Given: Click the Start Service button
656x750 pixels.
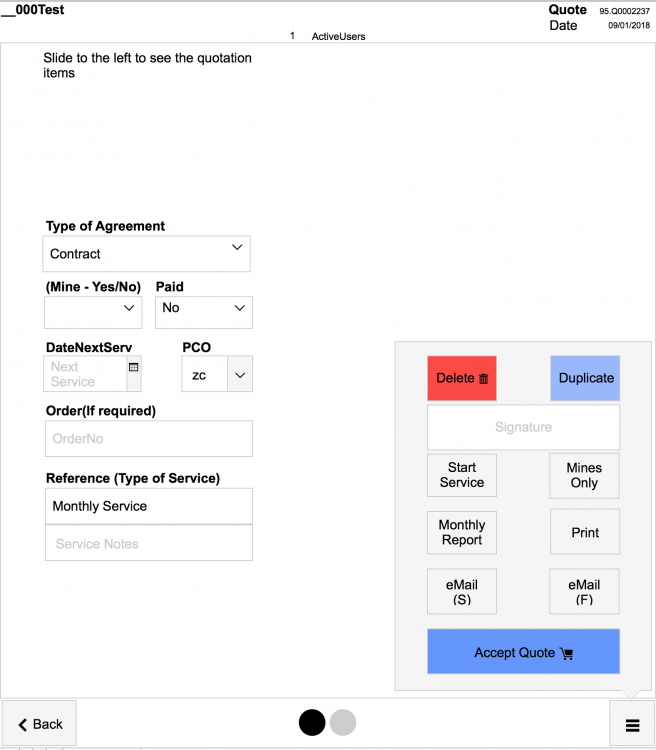Looking at the screenshot, I should pos(462,475).
